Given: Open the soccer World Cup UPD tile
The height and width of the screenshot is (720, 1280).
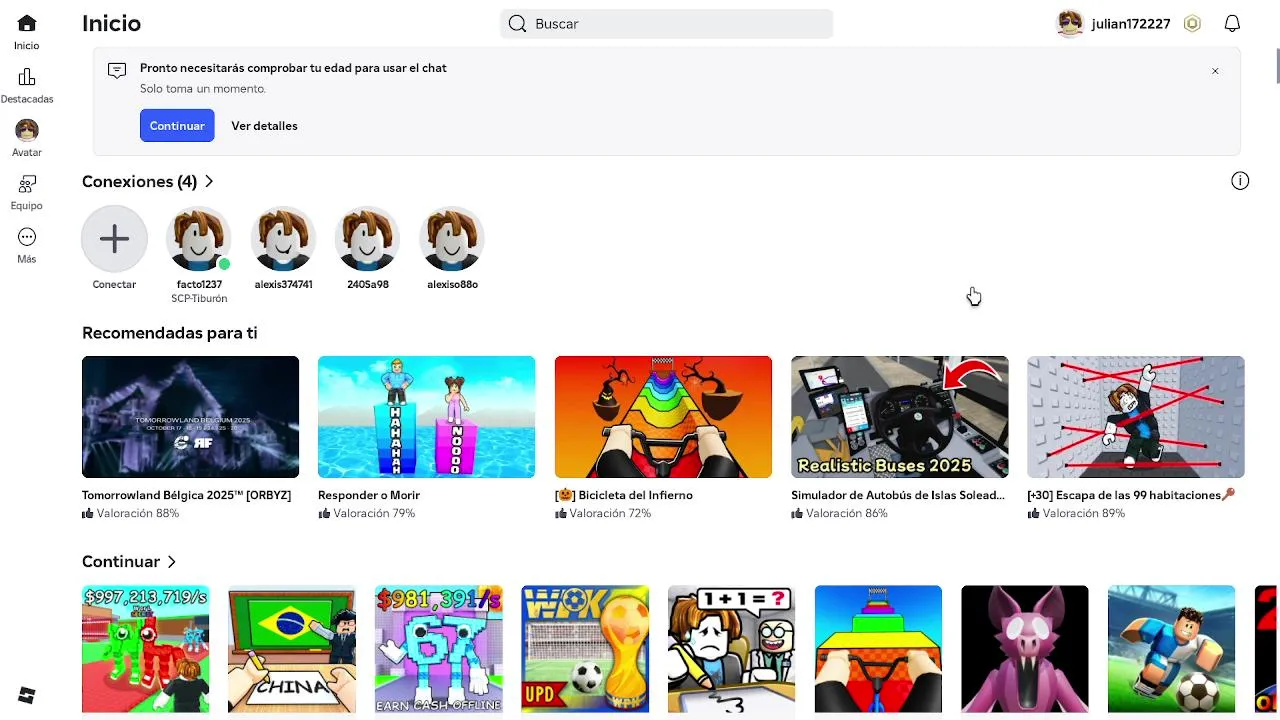Looking at the screenshot, I should (x=585, y=649).
